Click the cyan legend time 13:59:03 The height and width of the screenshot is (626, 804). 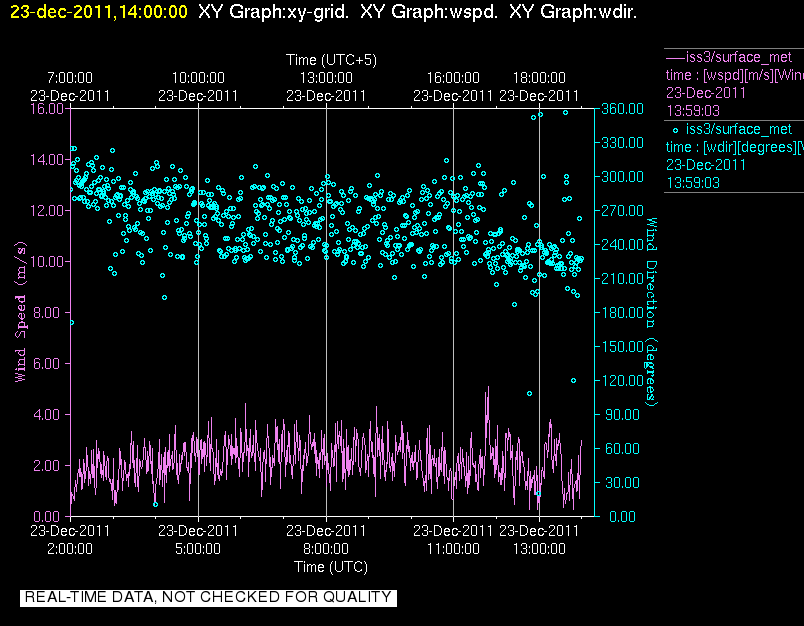click(693, 183)
